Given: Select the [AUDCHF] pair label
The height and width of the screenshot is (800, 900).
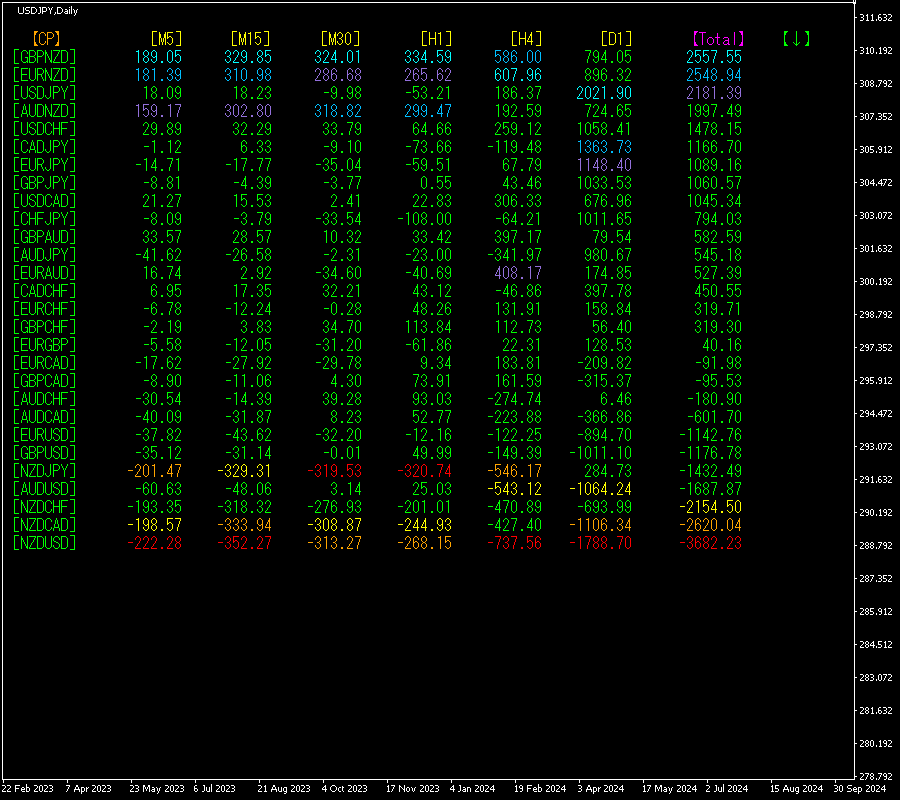Looking at the screenshot, I should click(44, 399).
